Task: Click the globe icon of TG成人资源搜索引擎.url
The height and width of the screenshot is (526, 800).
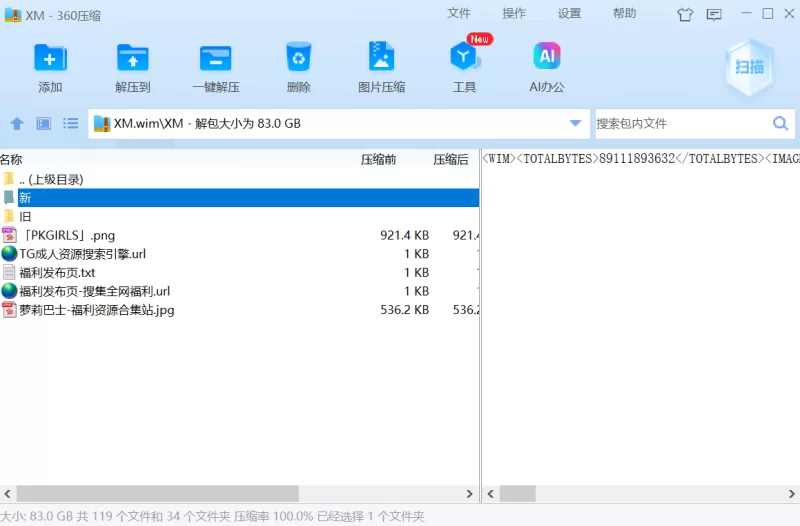Action: tap(9, 254)
